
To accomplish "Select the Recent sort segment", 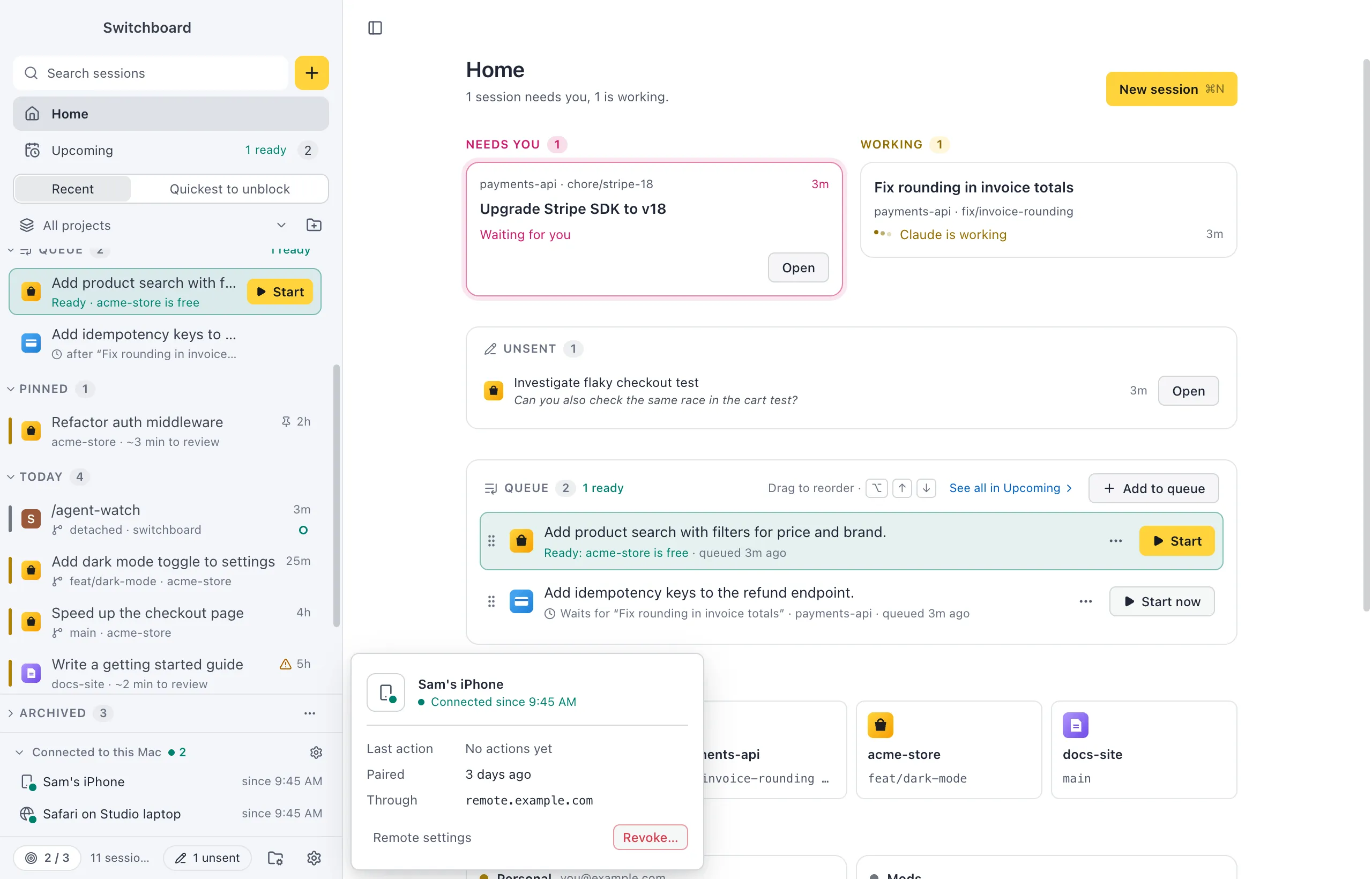I will click(x=72, y=189).
